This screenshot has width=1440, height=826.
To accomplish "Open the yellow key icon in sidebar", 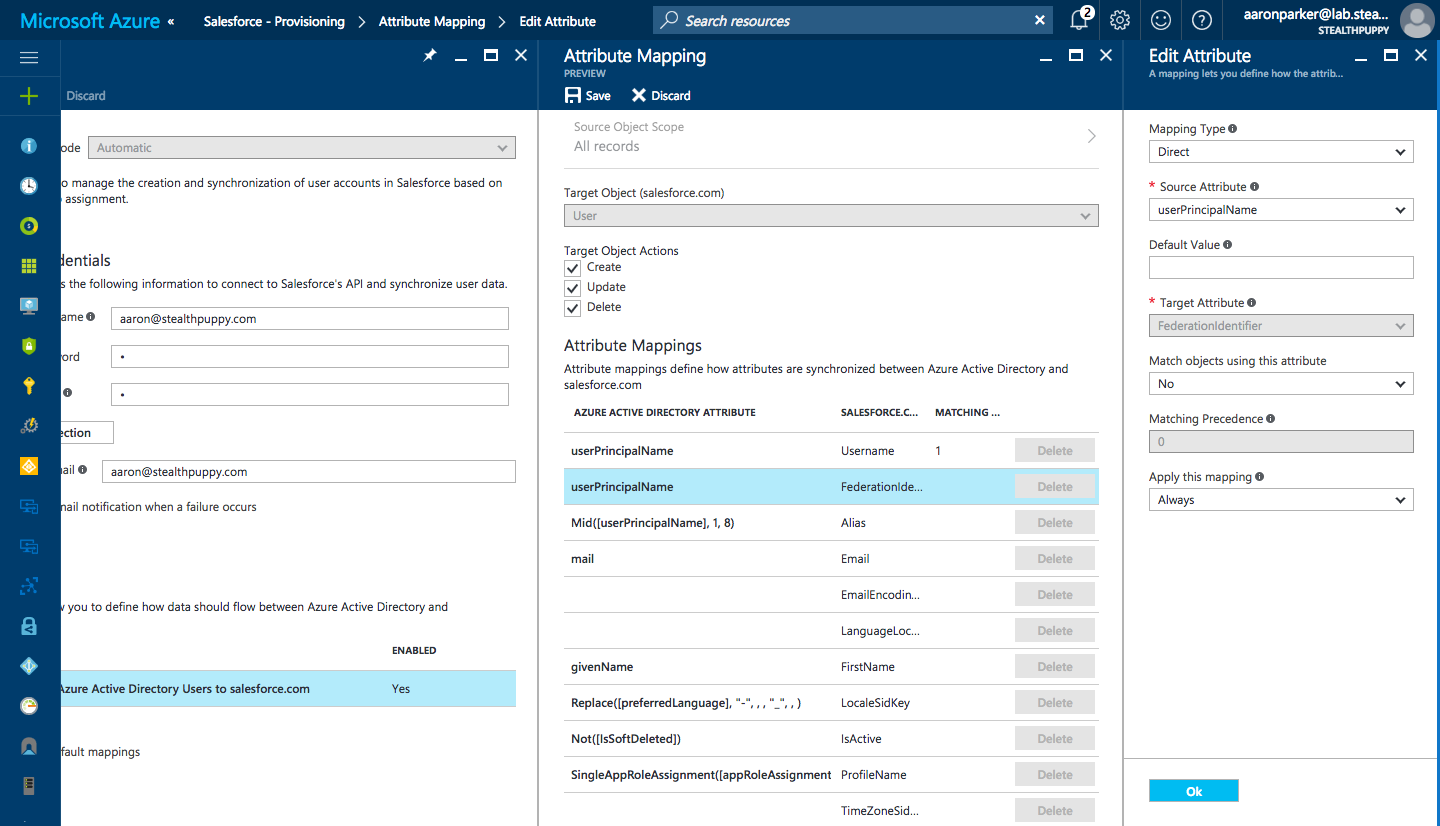I will [x=29, y=386].
